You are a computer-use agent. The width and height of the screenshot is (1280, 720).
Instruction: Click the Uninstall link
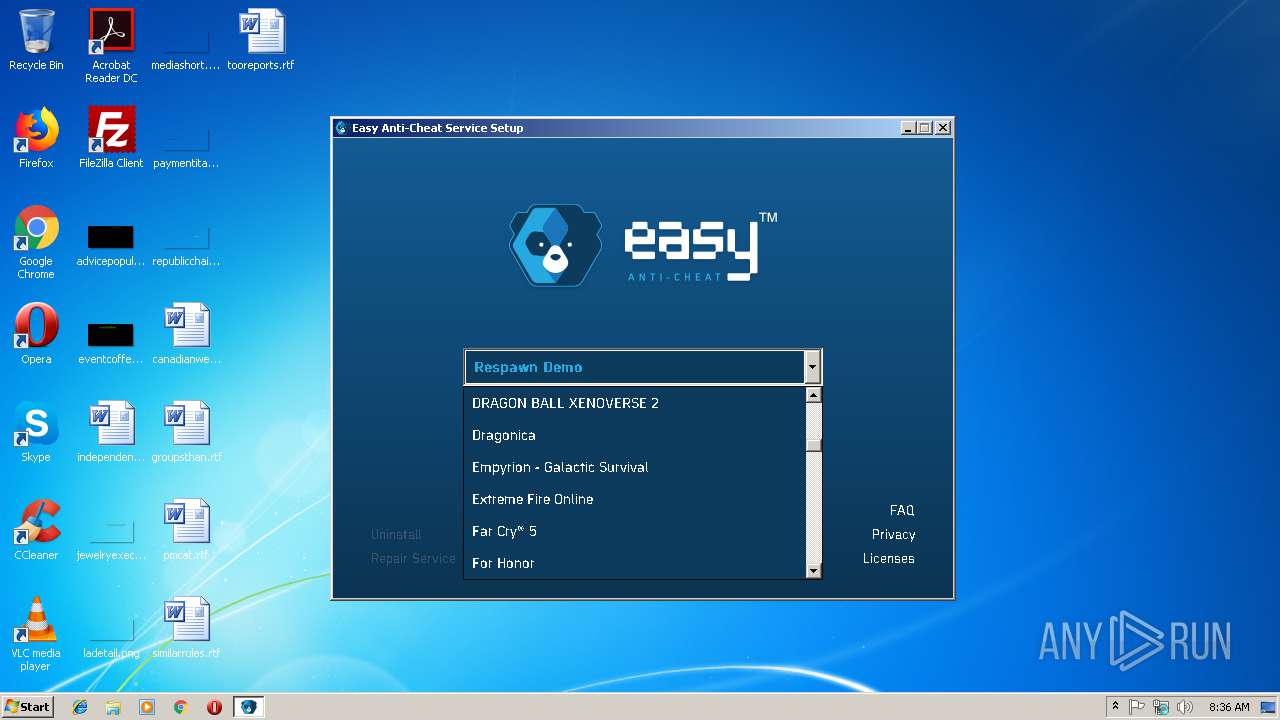pyautogui.click(x=396, y=534)
